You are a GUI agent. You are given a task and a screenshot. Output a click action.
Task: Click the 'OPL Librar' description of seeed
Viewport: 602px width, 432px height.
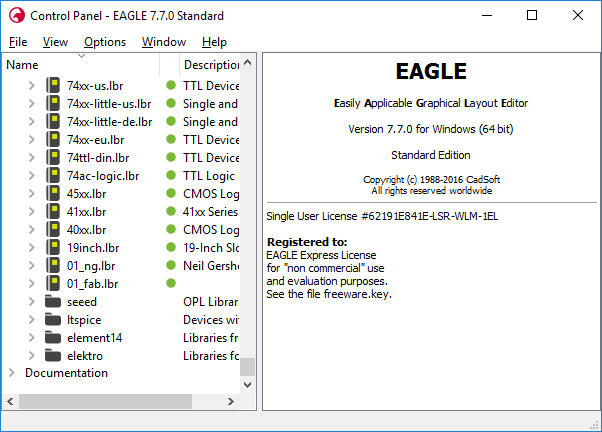211,302
